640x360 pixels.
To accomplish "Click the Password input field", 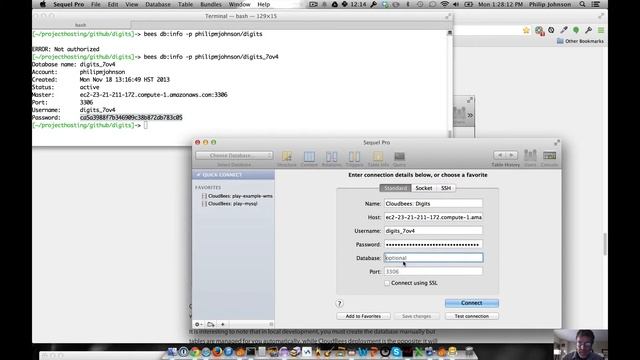I will point(433,244).
